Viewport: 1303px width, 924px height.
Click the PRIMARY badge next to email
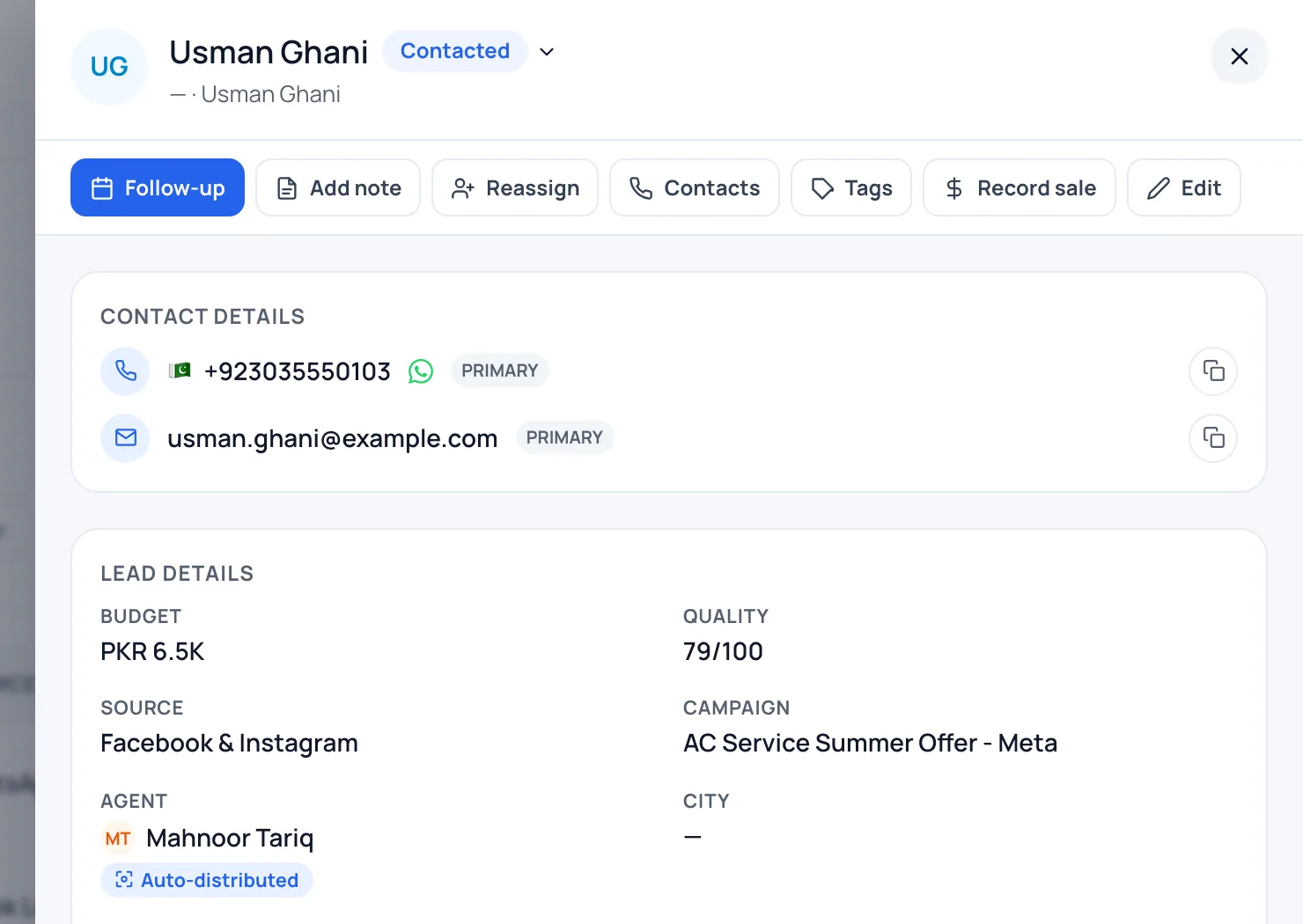pyautogui.click(x=564, y=437)
